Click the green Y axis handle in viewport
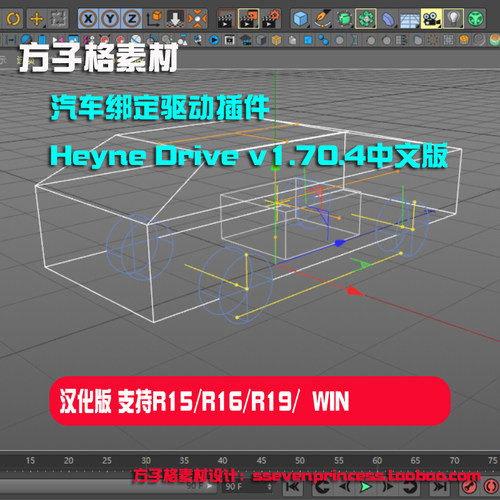500x500 pixels. pyautogui.click(x=275, y=167)
